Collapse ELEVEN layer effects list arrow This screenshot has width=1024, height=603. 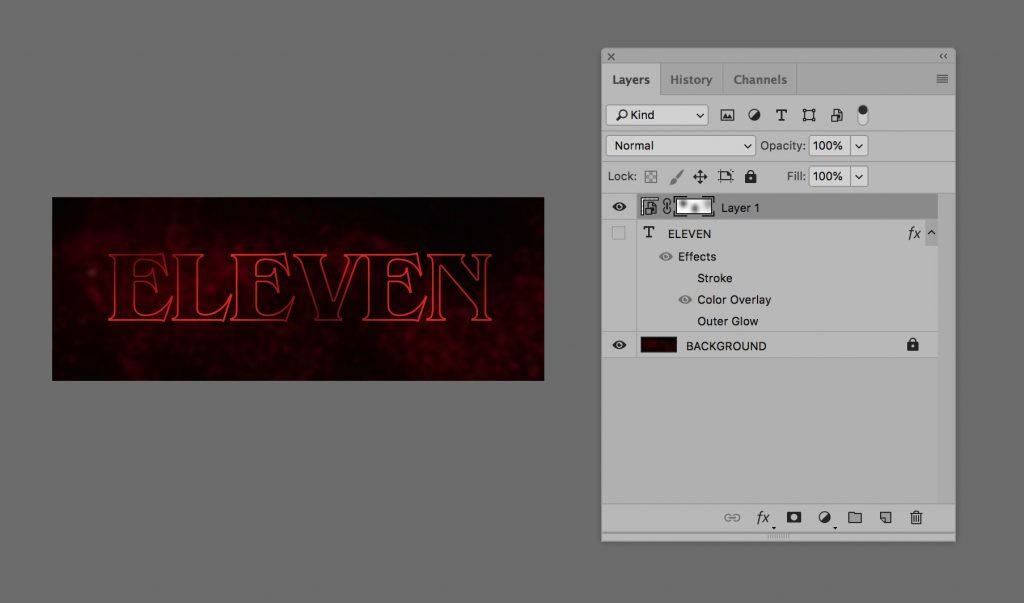(932, 233)
